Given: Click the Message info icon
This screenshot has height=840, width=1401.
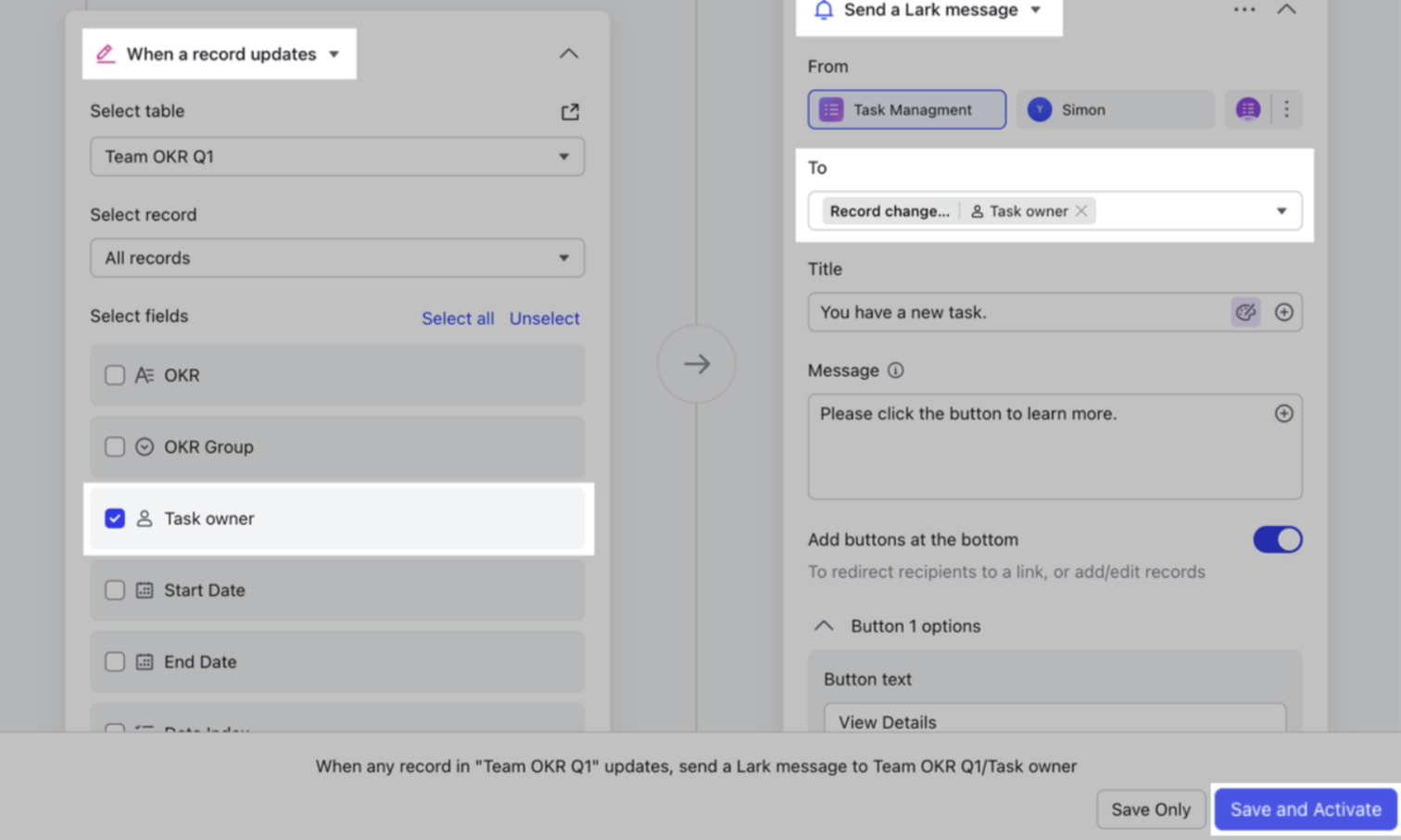Looking at the screenshot, I should (x=895, y=370).
